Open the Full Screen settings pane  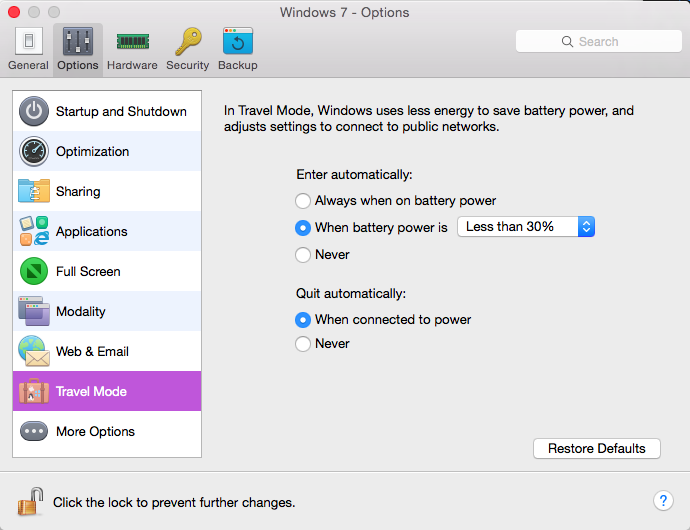pyautogui.click(x=107, y=272)
